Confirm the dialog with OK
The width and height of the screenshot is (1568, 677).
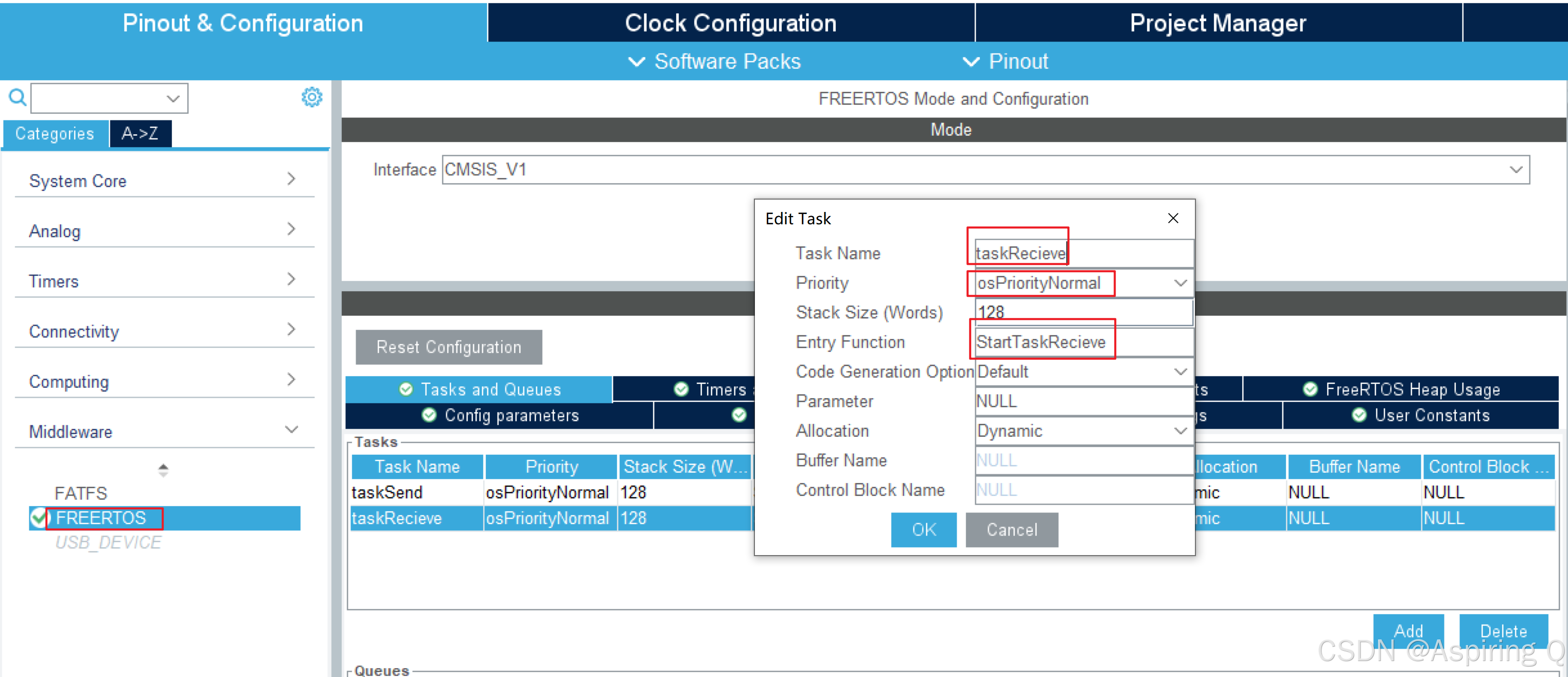pos(923,530)
